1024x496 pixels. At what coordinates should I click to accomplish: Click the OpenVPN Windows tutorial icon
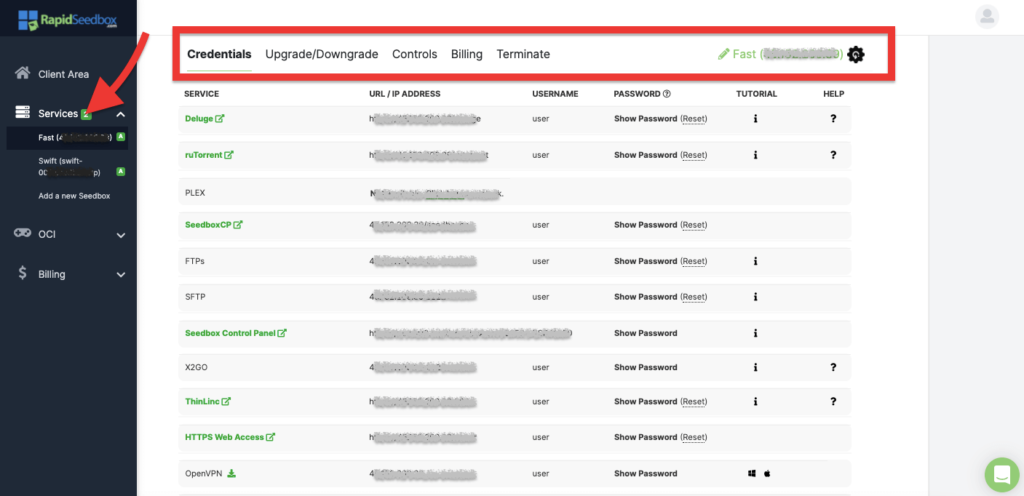[752, 473]
